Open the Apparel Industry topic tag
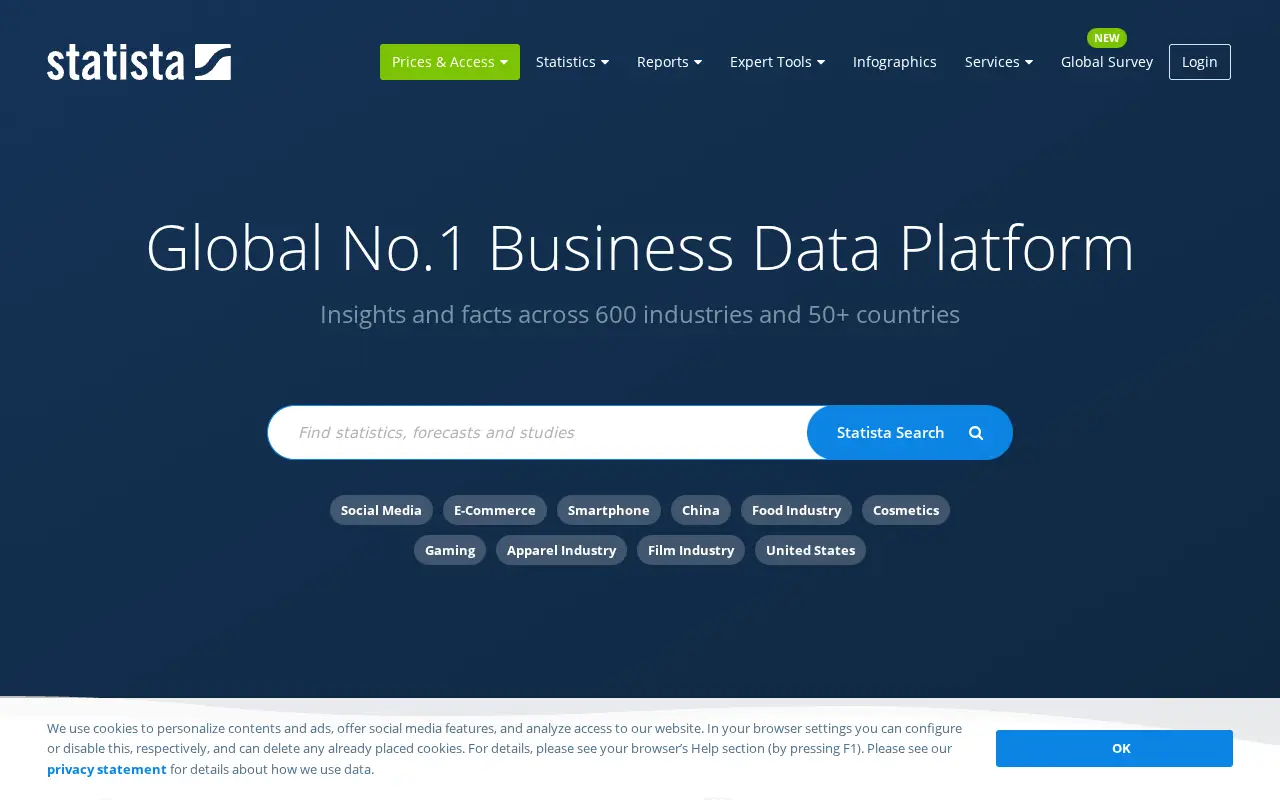 click(x=561, y=550)
